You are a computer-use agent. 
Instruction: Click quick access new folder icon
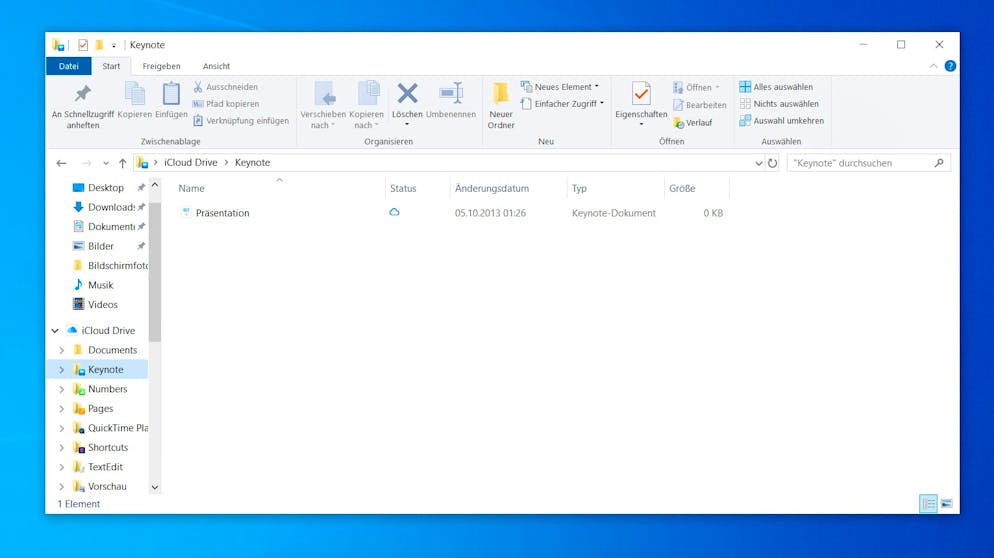[99, 45]
